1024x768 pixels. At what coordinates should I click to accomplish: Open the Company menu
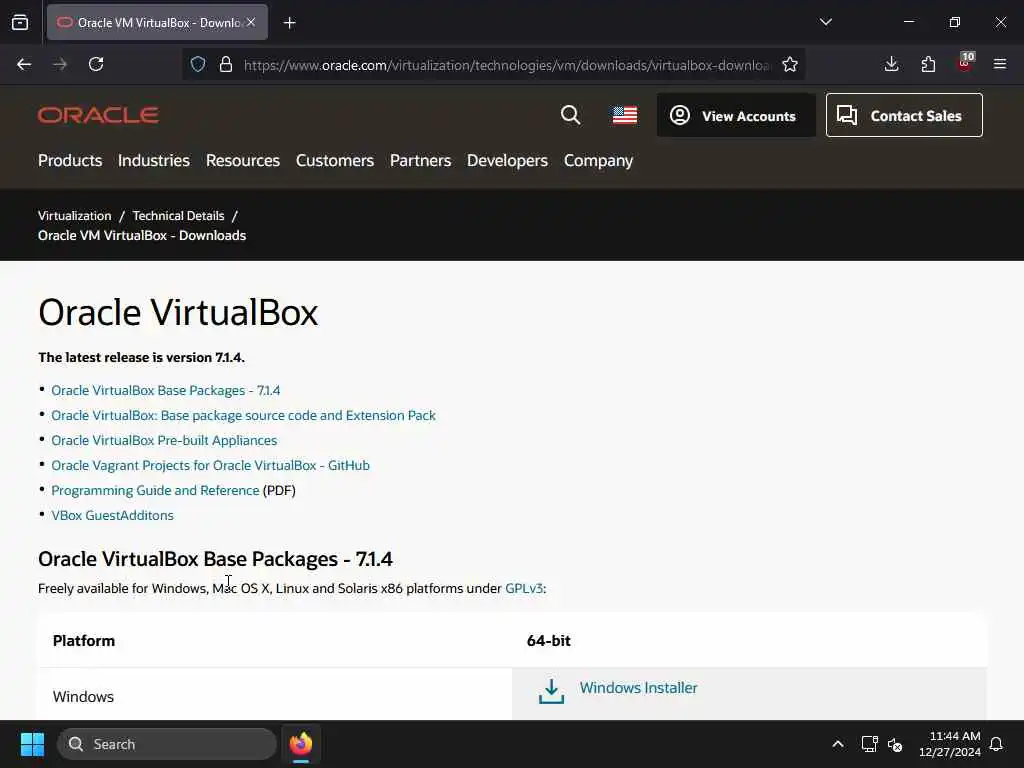[x=598, y=161]
